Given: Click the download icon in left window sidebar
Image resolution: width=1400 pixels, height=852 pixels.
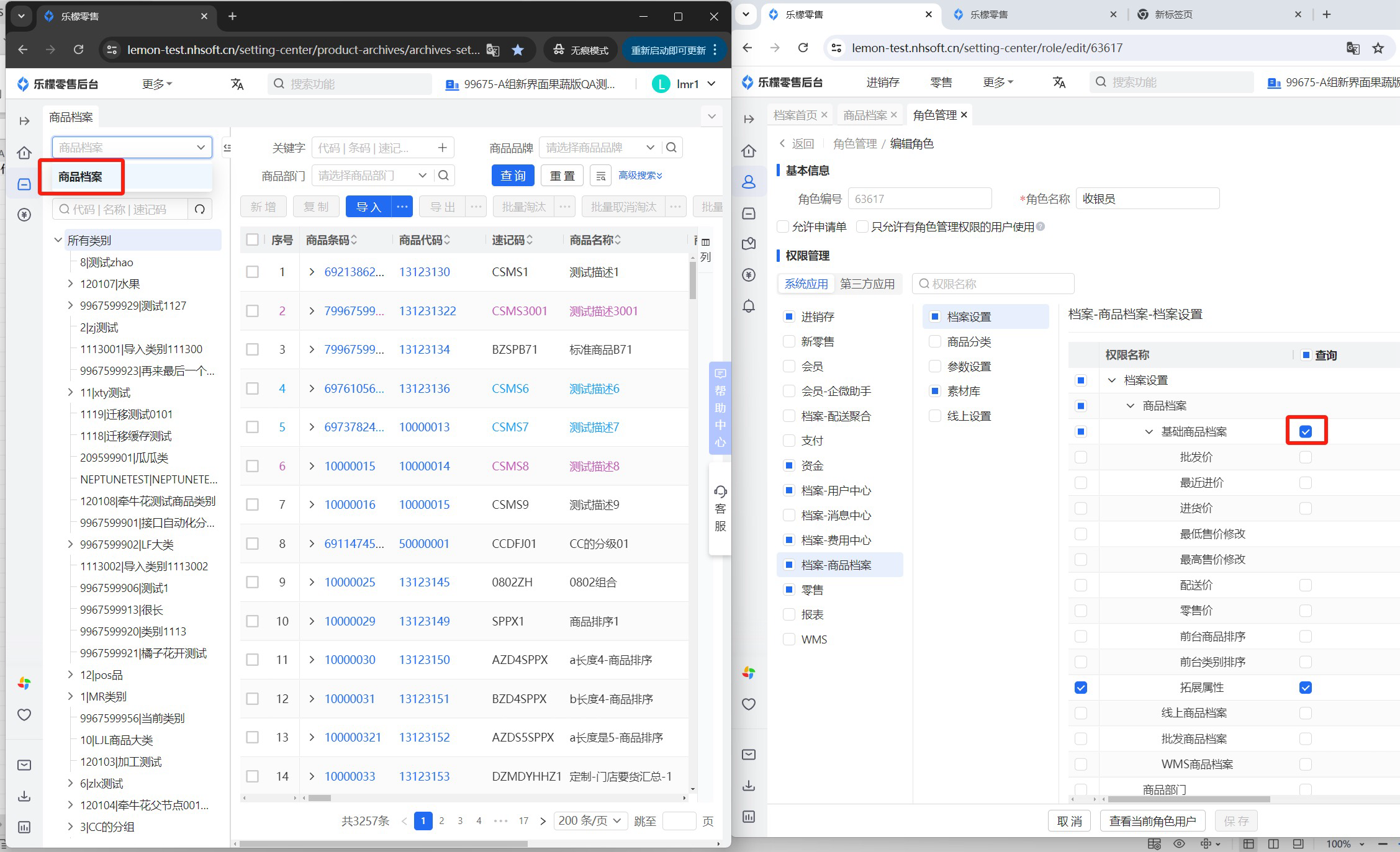Looking at the screenshot, I should coord(24,796).
